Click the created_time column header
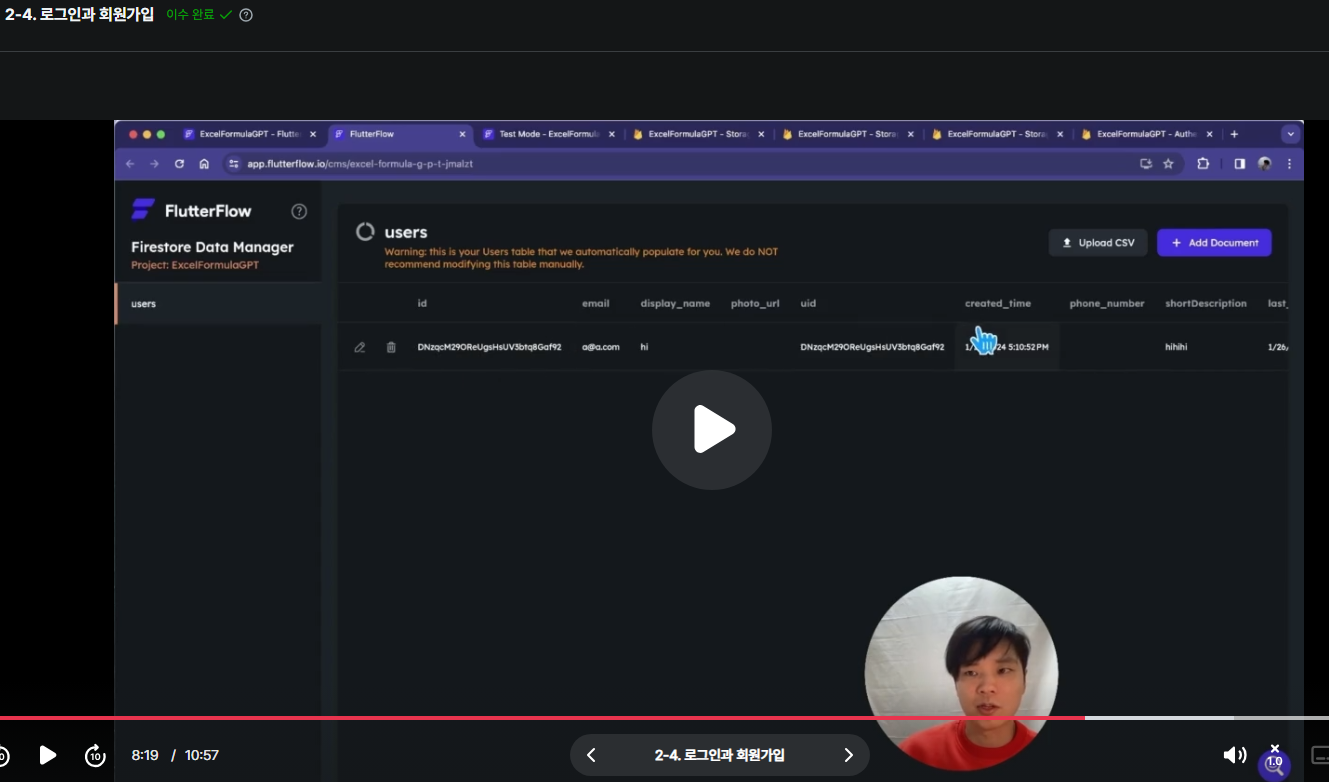This screenshot has height=782, width=1329. [998, 303]
